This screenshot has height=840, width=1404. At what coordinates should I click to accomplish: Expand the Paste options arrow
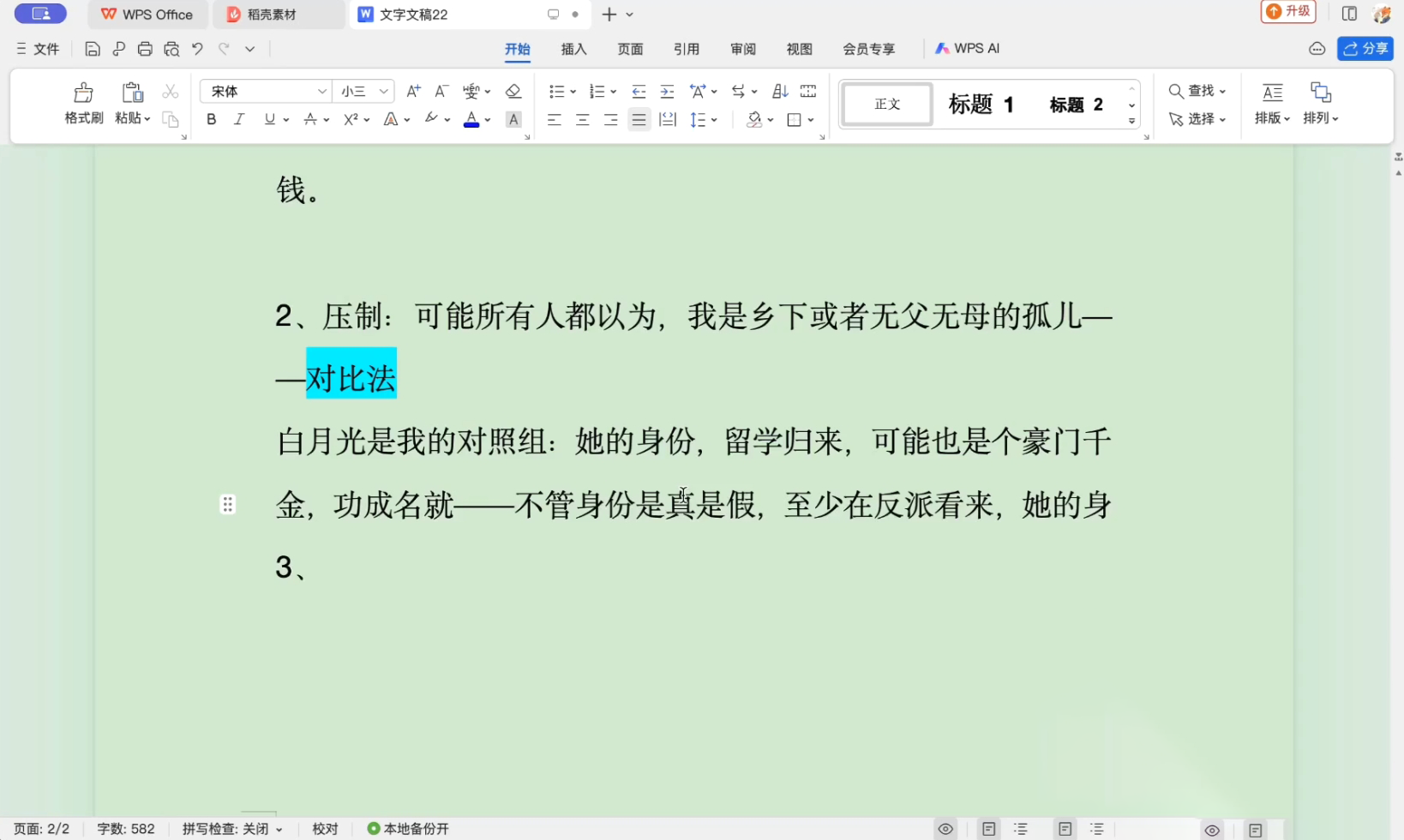tap(147, 118)
